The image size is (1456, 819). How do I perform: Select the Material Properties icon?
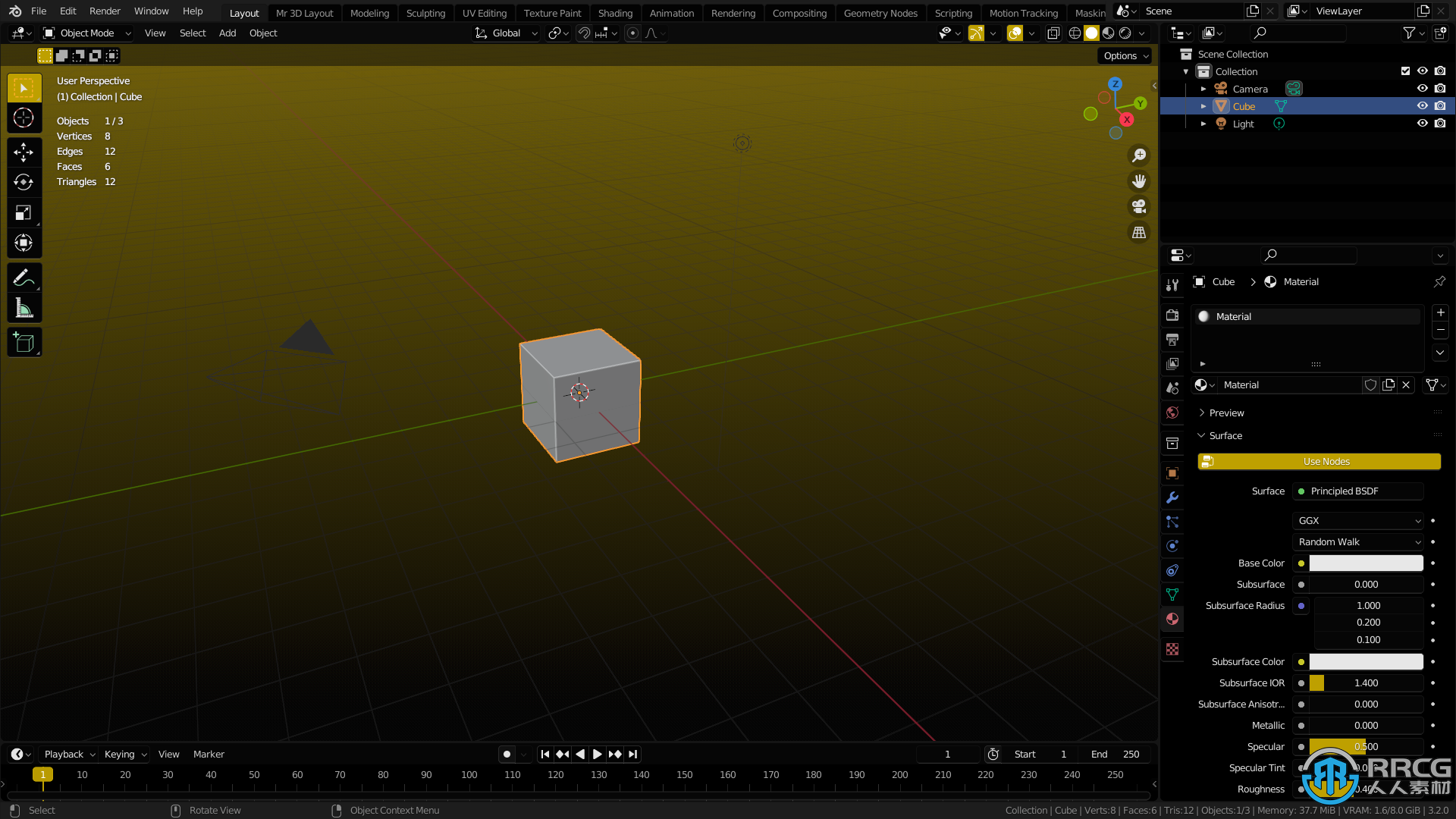point(1172,618)
